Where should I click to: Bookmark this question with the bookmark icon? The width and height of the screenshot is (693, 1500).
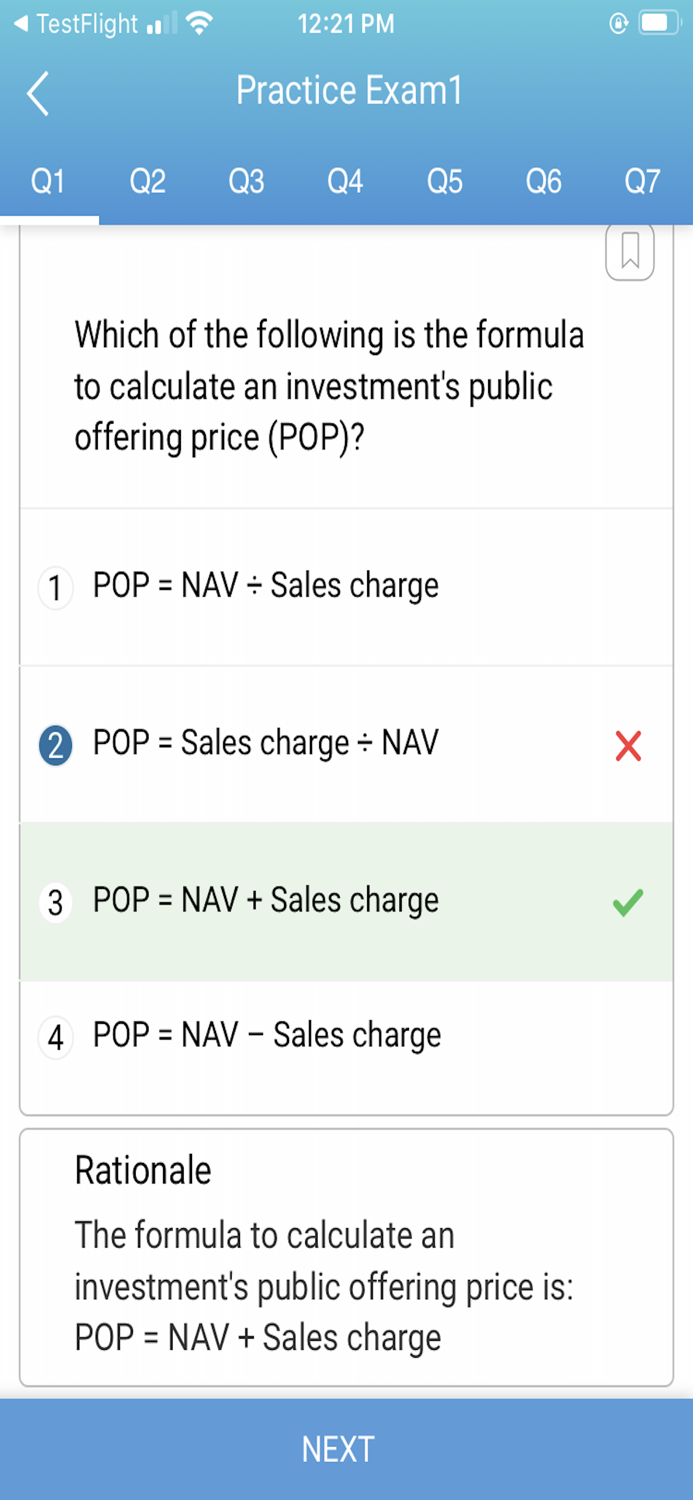630,251
